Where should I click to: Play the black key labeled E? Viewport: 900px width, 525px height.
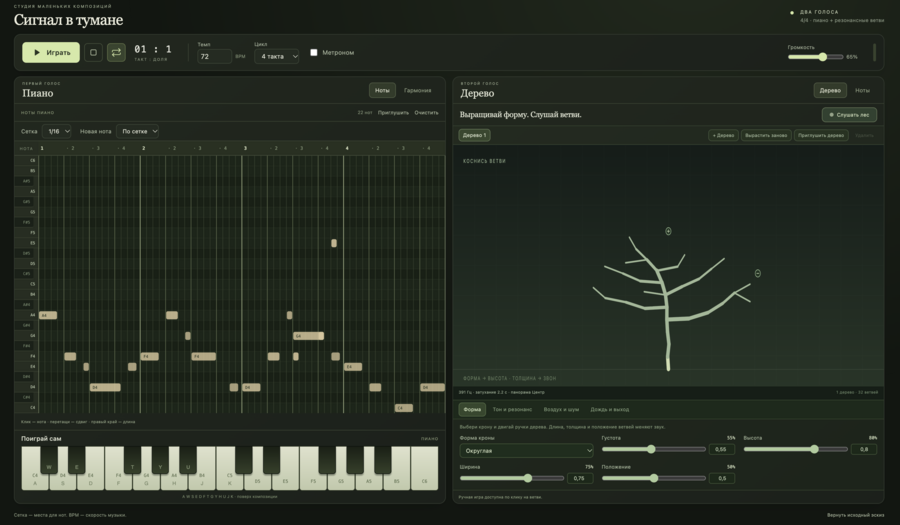click(76, 461)
